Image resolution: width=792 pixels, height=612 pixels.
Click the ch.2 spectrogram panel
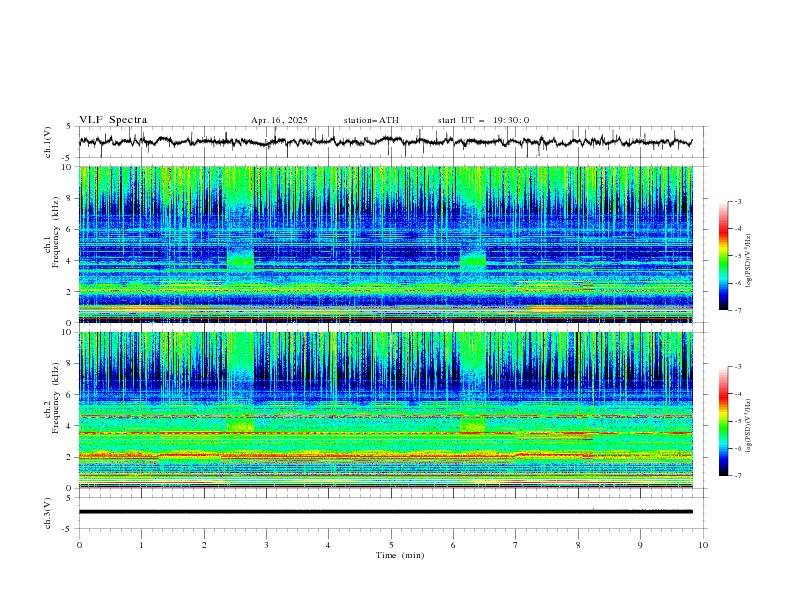pyautogui.click(x=386, y=410)
